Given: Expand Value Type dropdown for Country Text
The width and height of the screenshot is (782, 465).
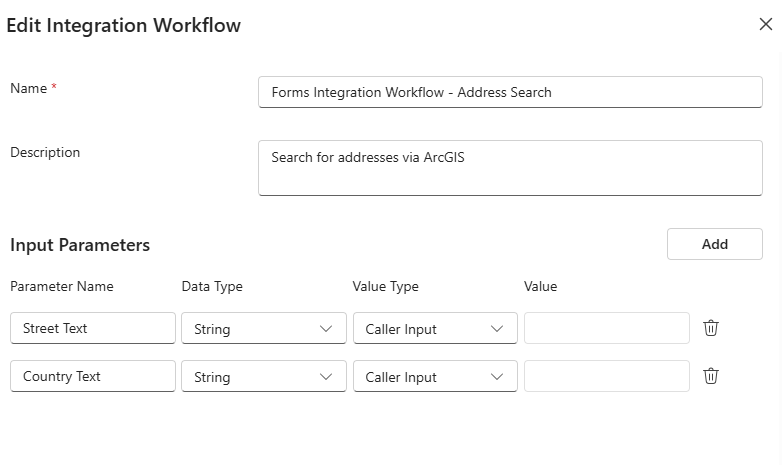Looking at the screenshot, I should point(435,377).
